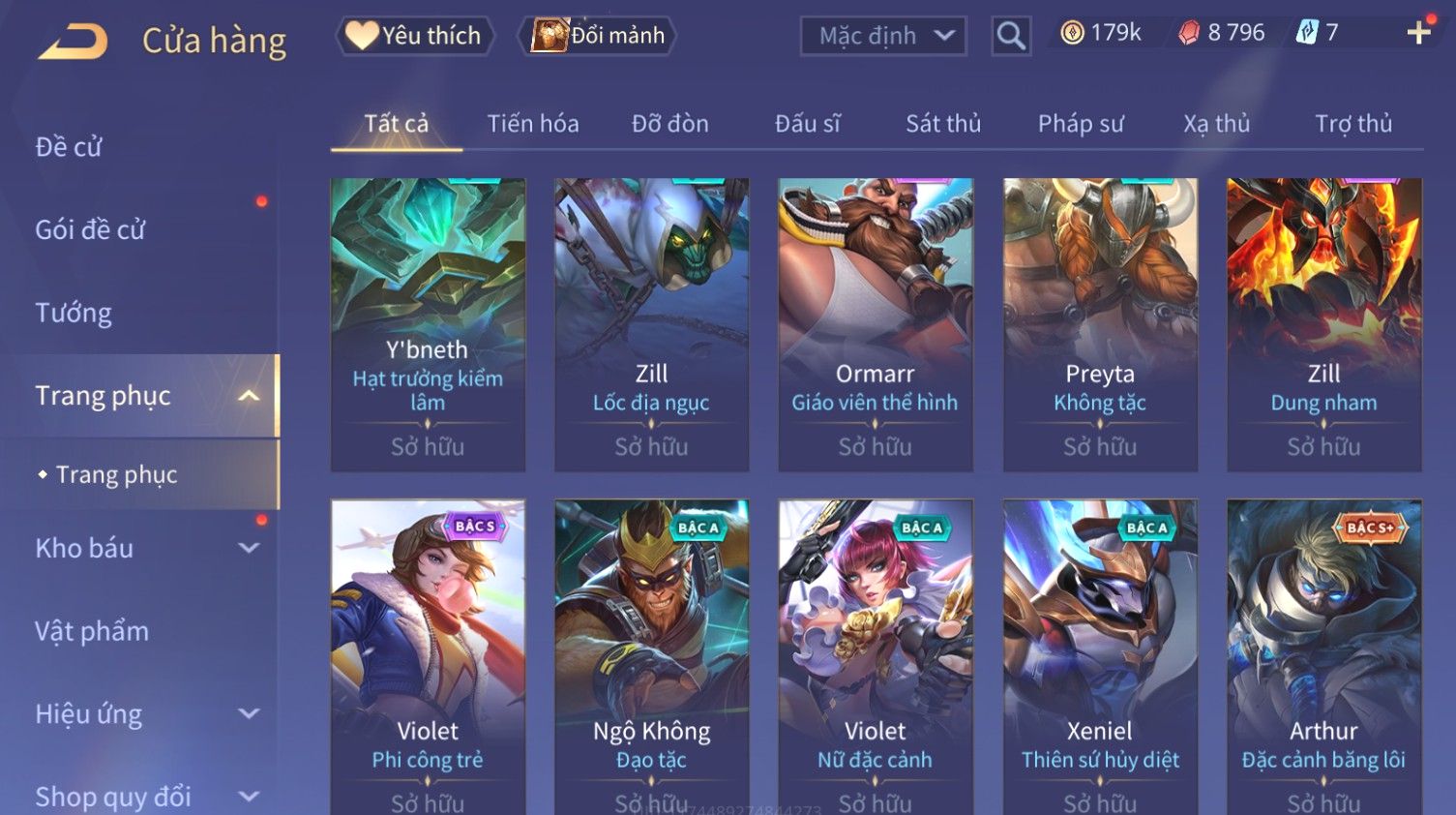Open Gói đề cử in sidebar
1456x815 pixels.
(x=90, y=230)
